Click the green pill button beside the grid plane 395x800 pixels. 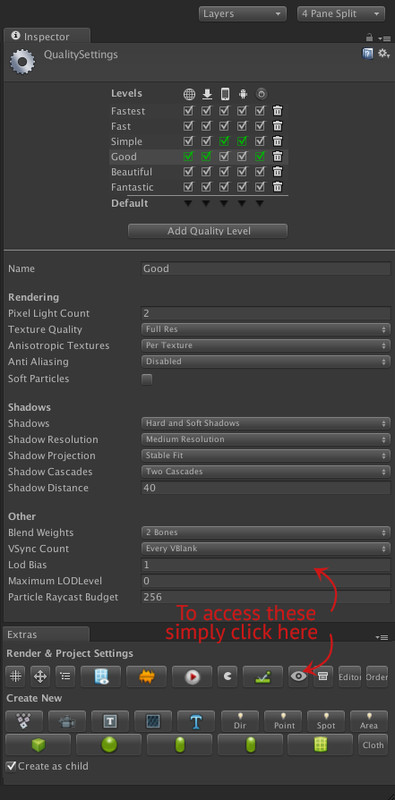click(x=250, y=745)
